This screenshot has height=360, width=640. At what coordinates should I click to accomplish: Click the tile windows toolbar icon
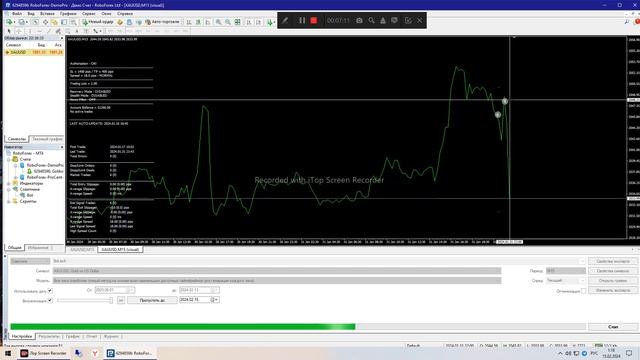(238, 22)
